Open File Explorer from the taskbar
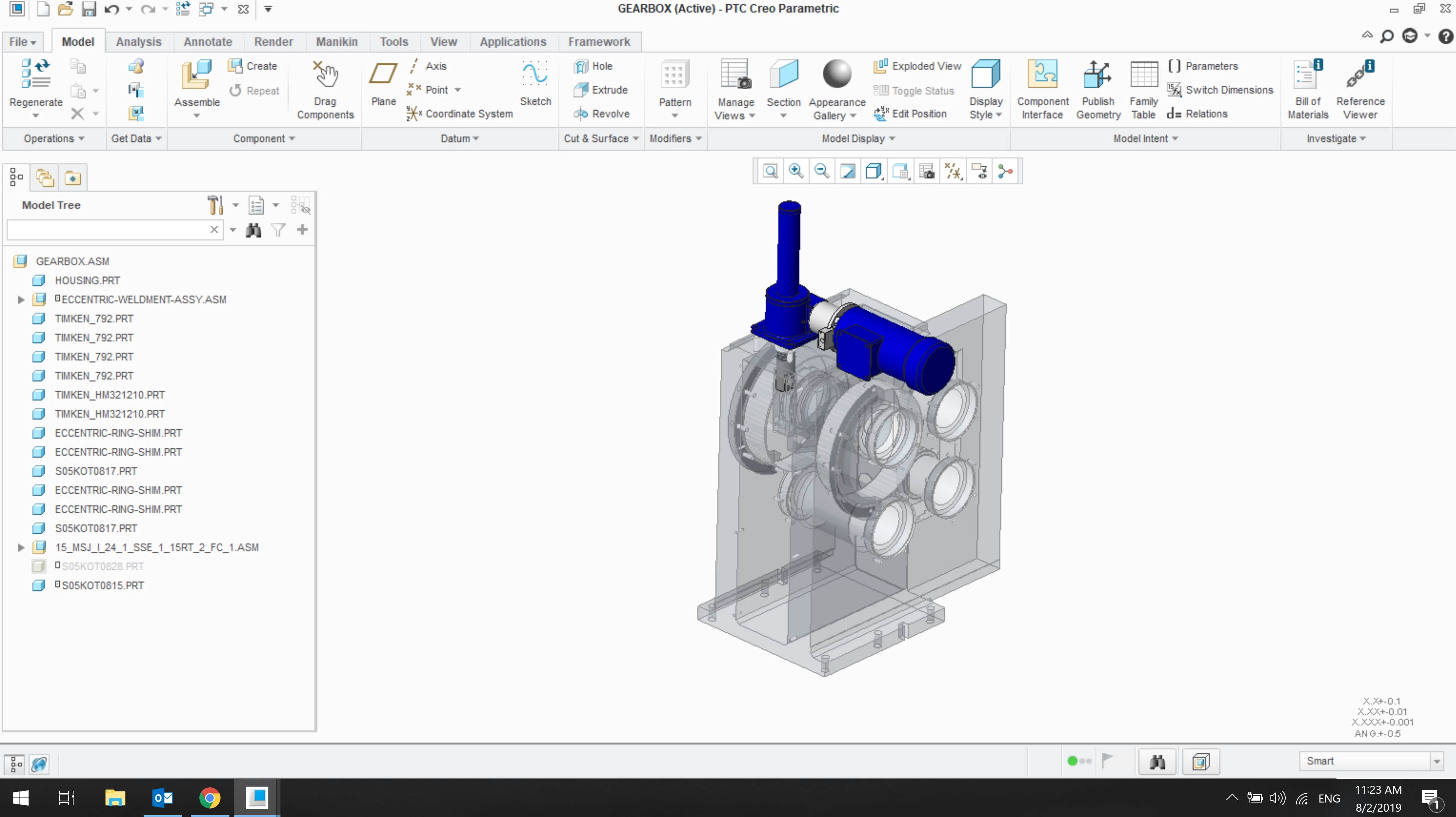The image size is (1456, 817). [x=115, y=798]
